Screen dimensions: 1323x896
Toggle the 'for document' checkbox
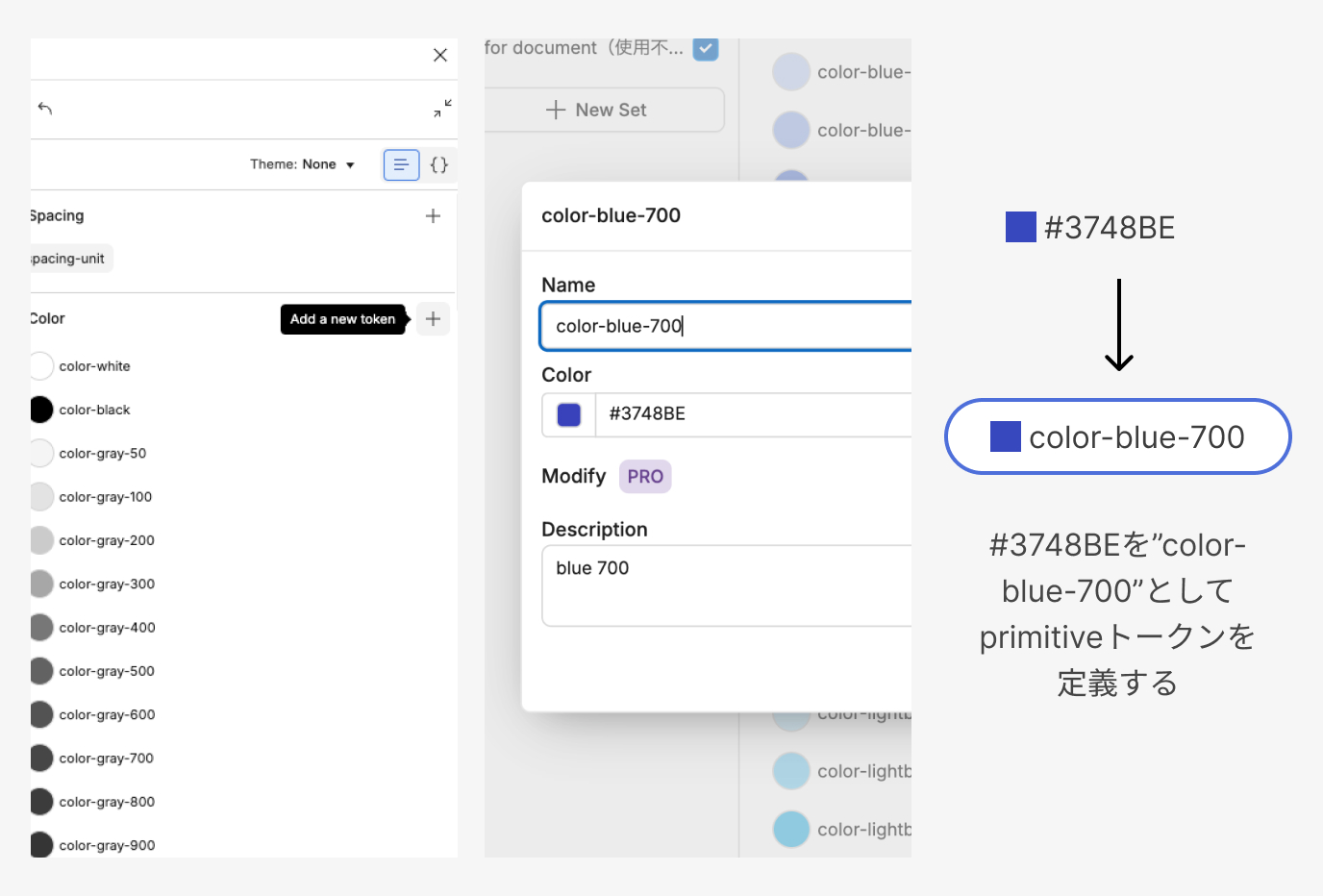click(x=706, y=48)
